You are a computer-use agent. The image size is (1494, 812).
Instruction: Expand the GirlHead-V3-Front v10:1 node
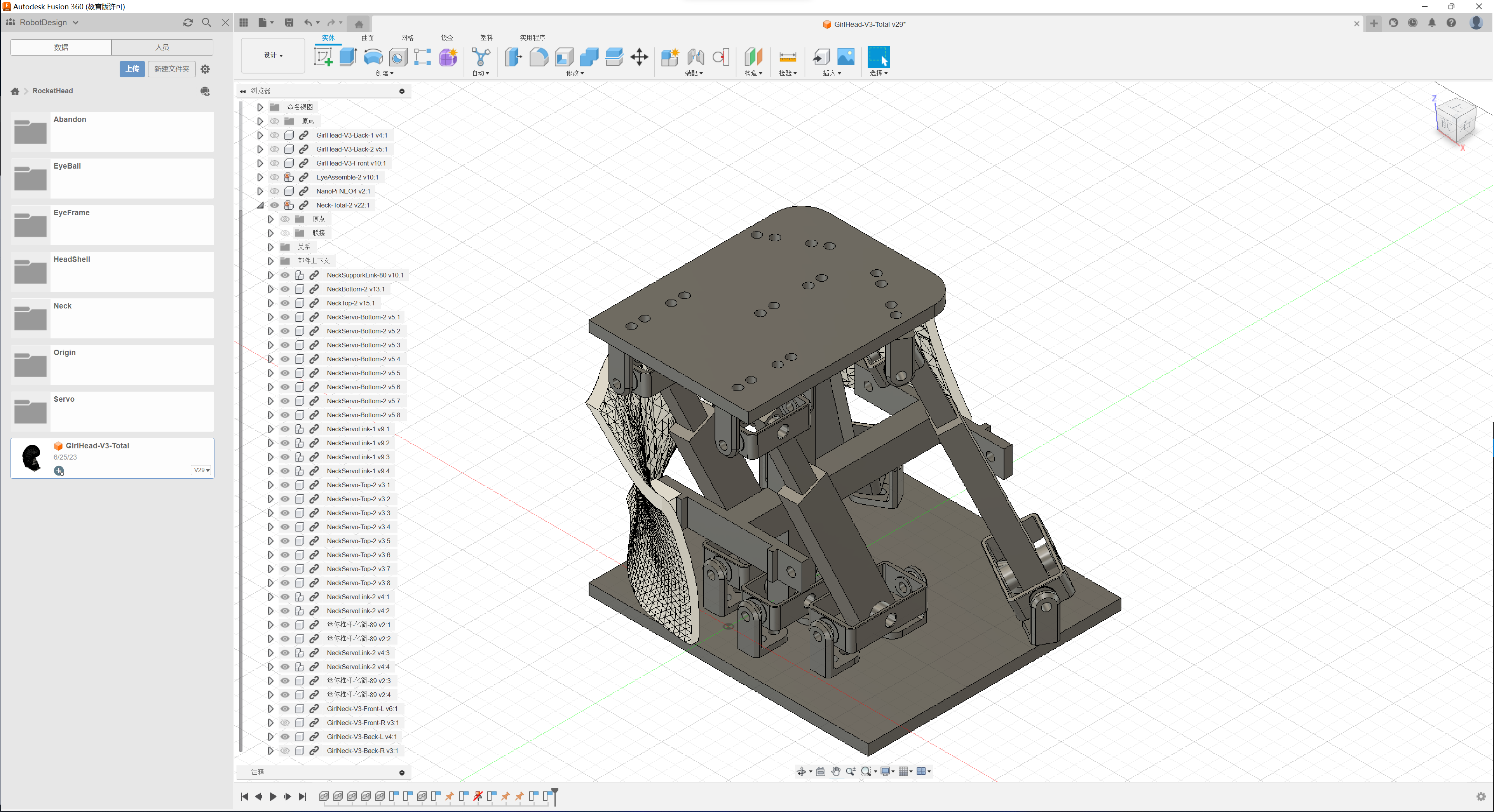point(260,164)
